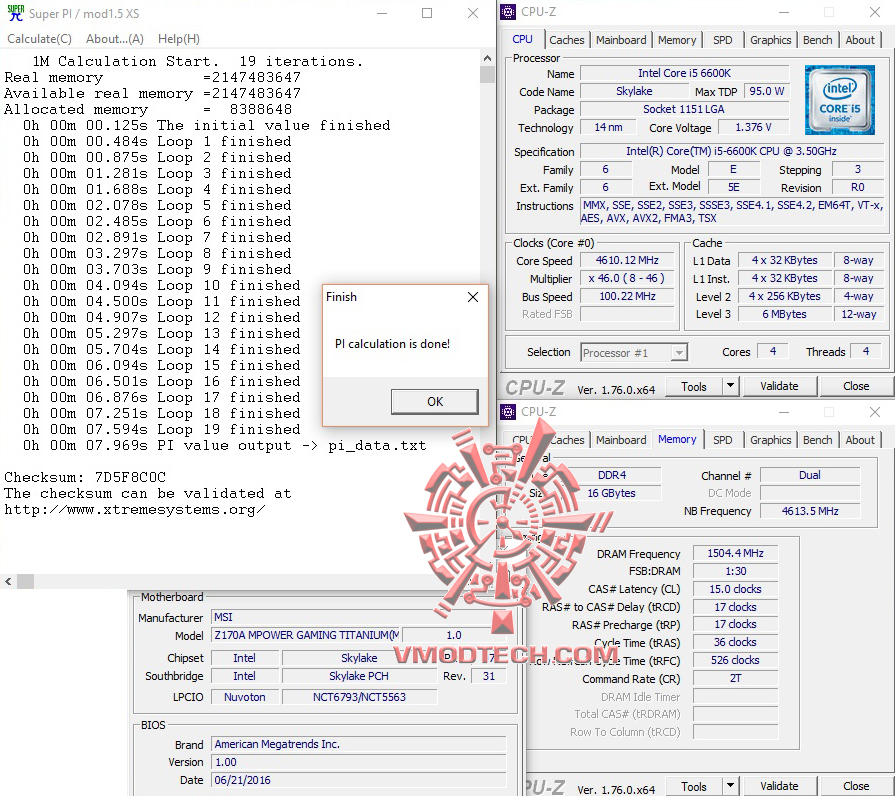Open the Calculate menu in Super PI
This screenshot has height=796, width=895.
coord(39,38)
